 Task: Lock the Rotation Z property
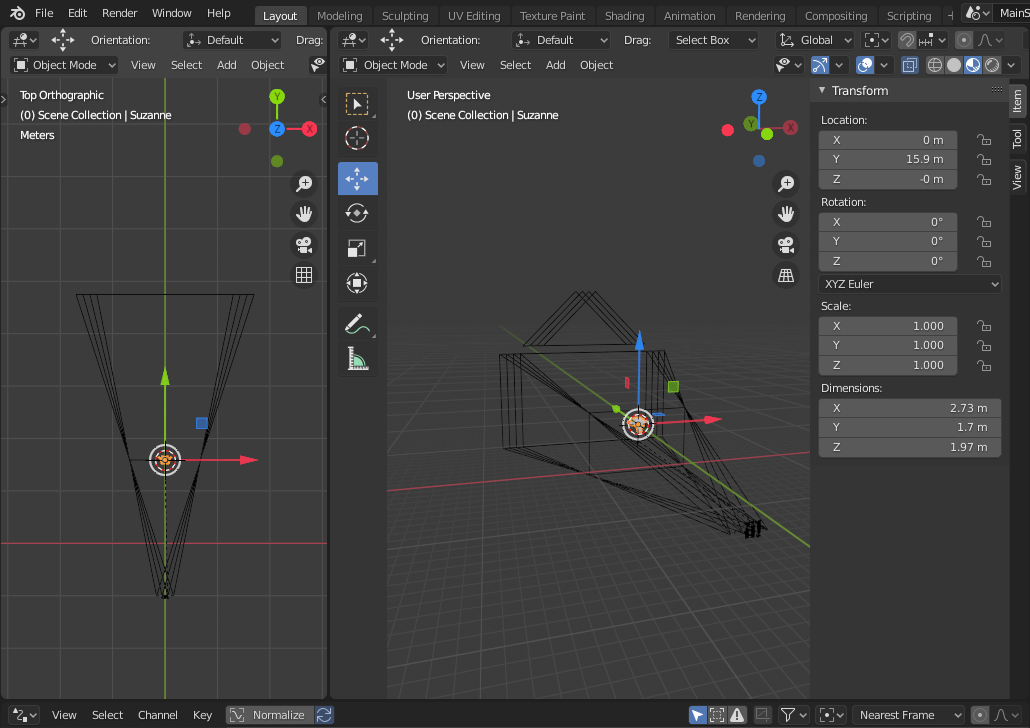(x=983, y=262)
